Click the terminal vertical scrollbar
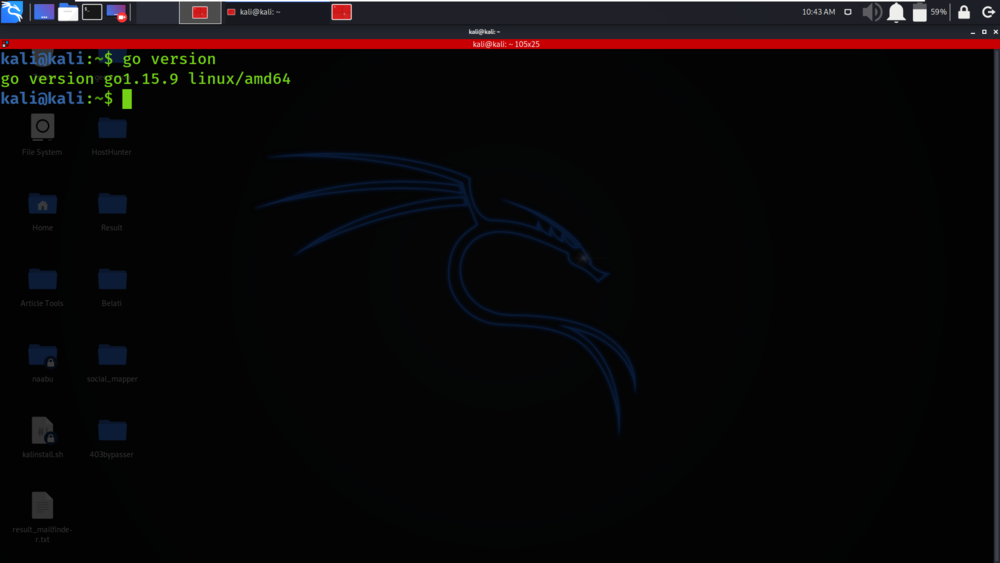Screen dimensions: 1000x563 click(x=996, y=306)
